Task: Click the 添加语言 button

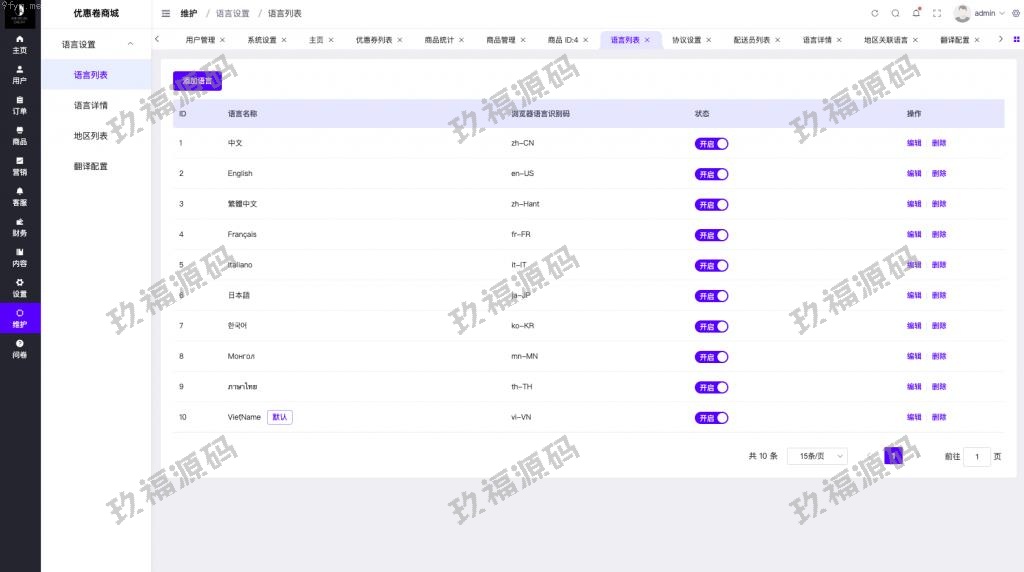Action: coord(197,81)
